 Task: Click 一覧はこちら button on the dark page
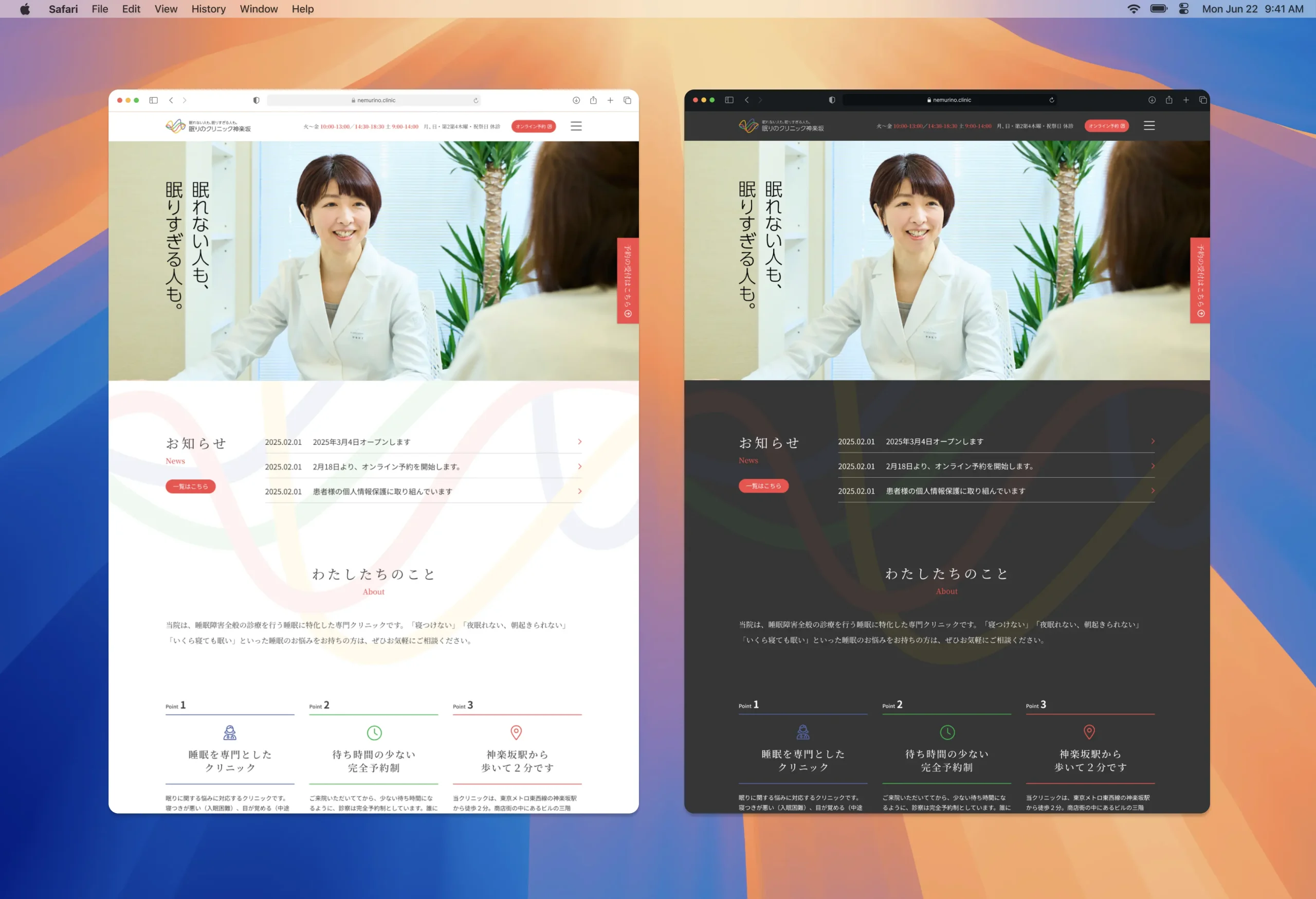point(763,486)
